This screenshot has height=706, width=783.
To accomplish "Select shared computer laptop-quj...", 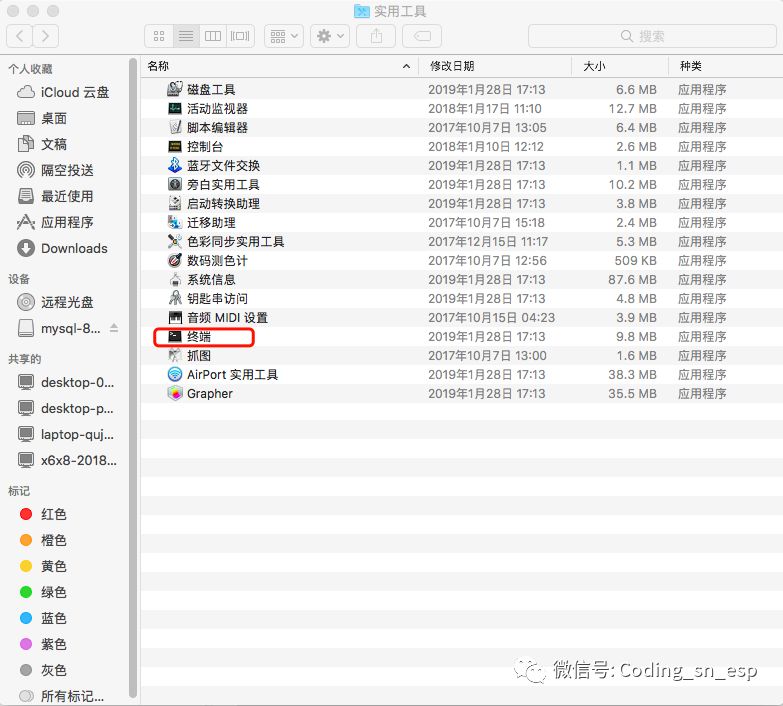I will (66, 434).
